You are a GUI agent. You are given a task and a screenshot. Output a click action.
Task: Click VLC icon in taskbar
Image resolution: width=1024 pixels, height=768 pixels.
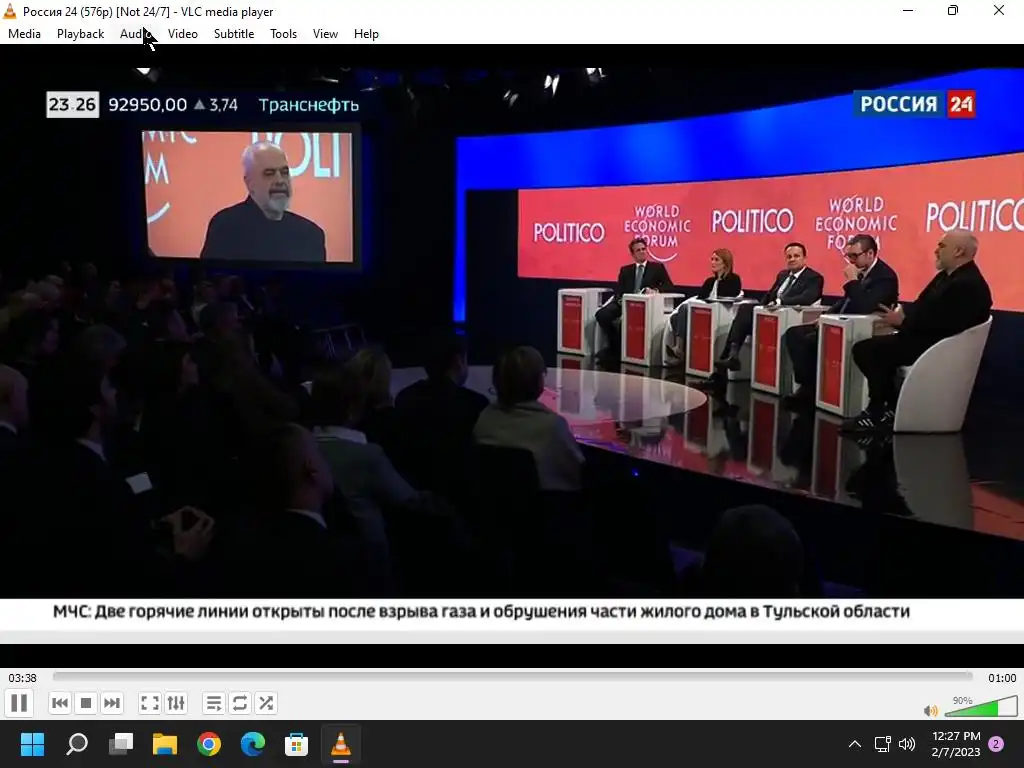point(341,744)
